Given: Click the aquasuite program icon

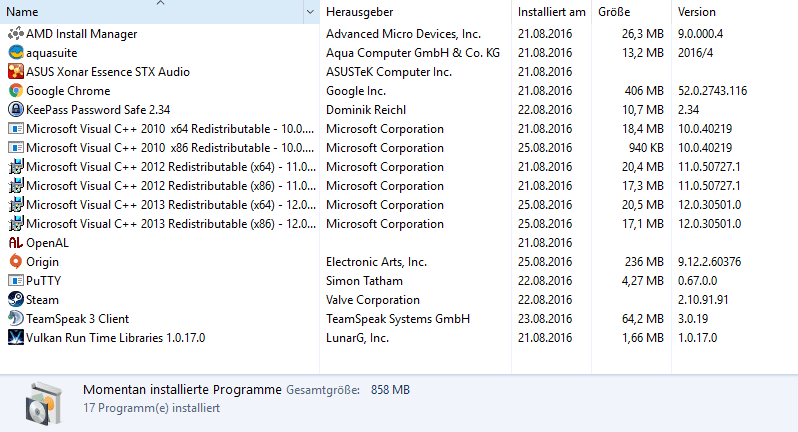Looking at the screenshot, I should point(16,52).
